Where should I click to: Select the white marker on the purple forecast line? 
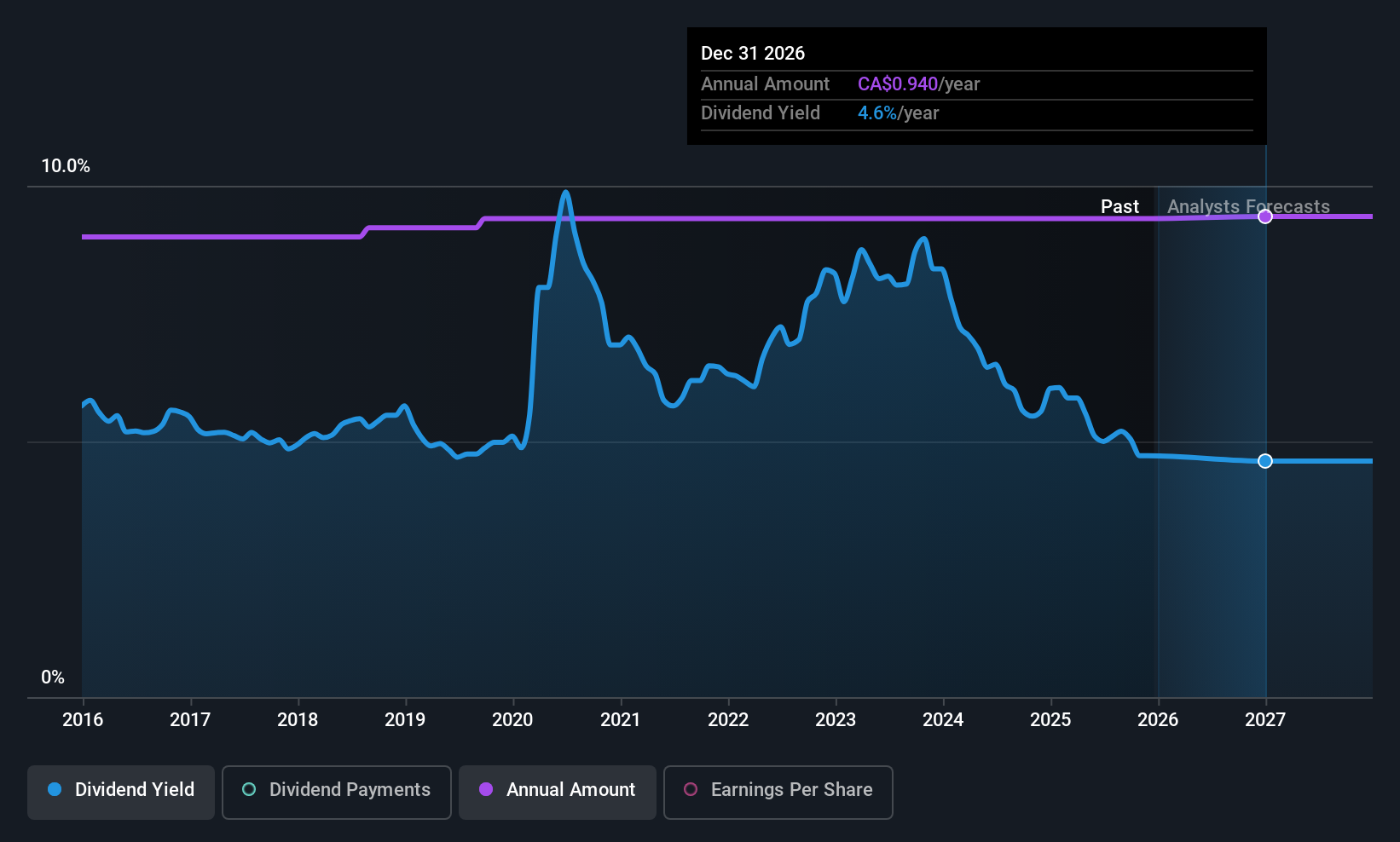(x=1265, y=216)
